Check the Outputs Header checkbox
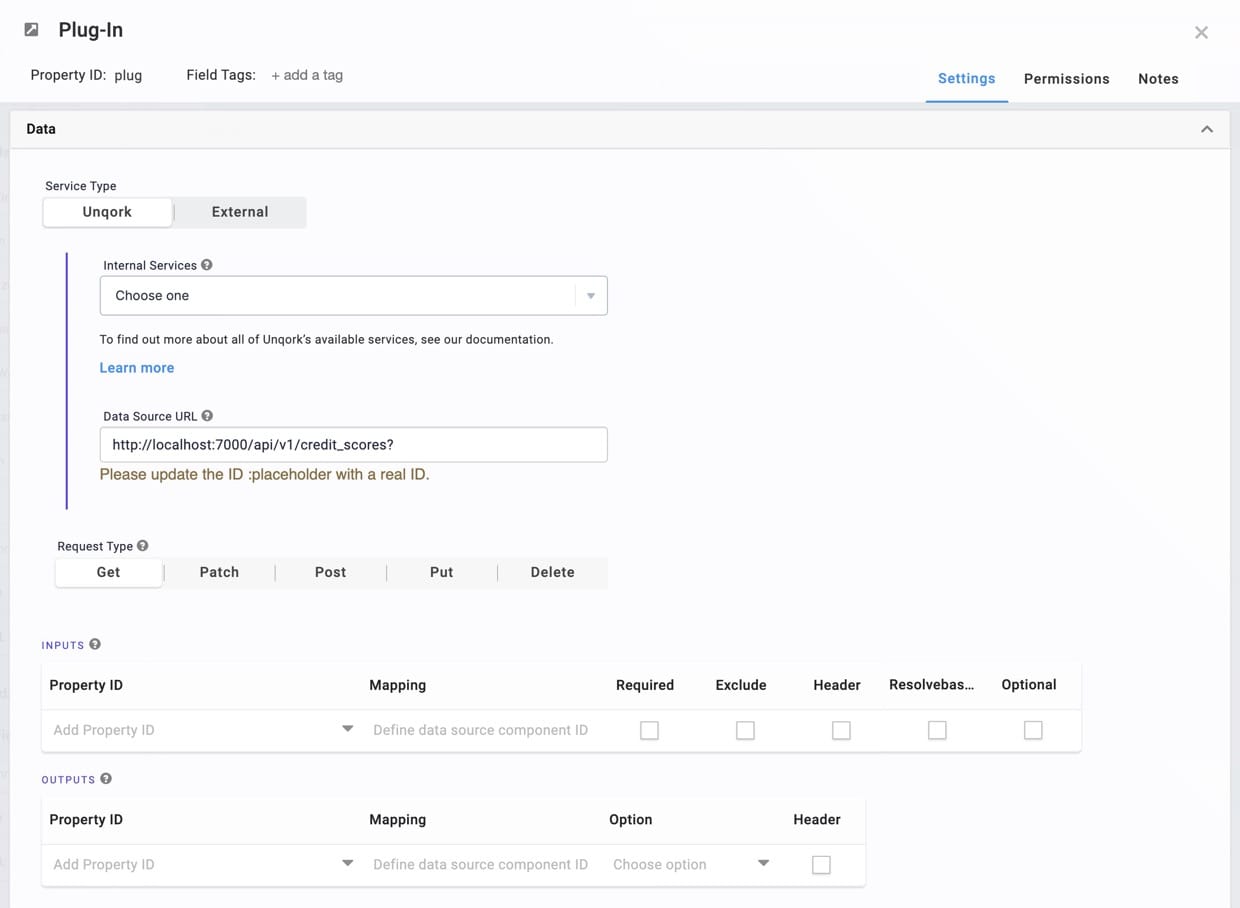Screen dimensions: 1240x908 click(821, 865)
